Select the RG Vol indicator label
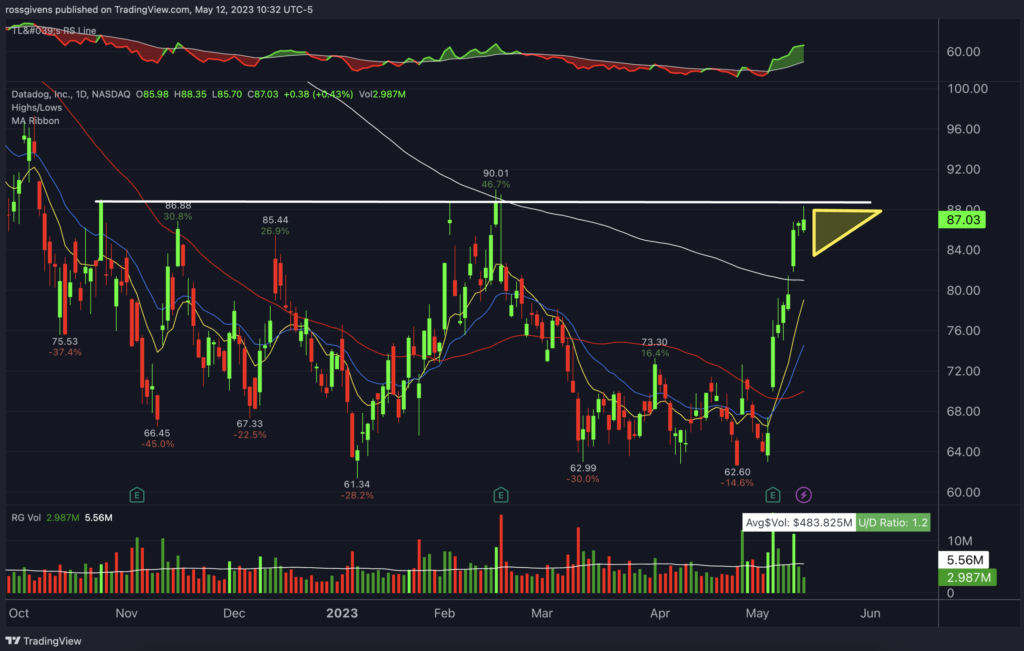 (x=26, y=518)
